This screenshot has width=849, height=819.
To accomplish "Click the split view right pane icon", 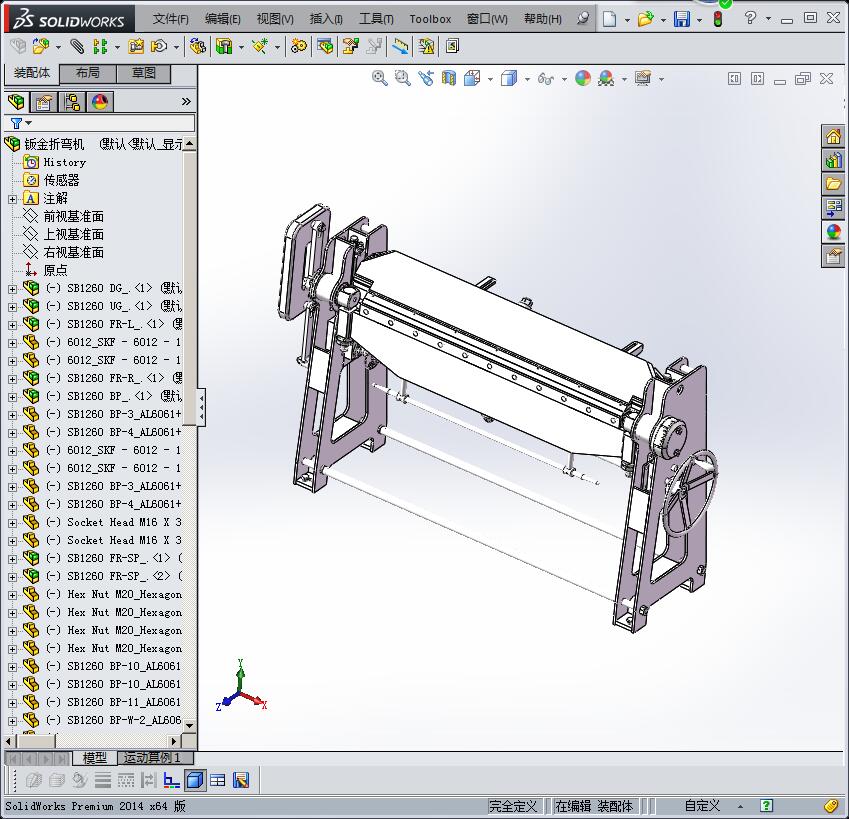I will pos(757,79).
